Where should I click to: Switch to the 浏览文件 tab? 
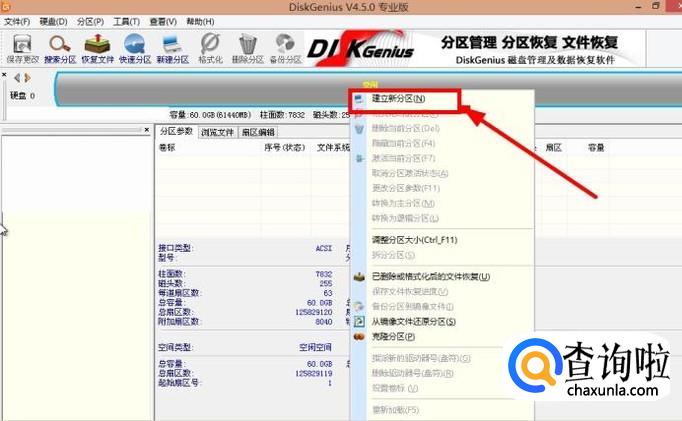pyautogui.click(x=217, y=133)
